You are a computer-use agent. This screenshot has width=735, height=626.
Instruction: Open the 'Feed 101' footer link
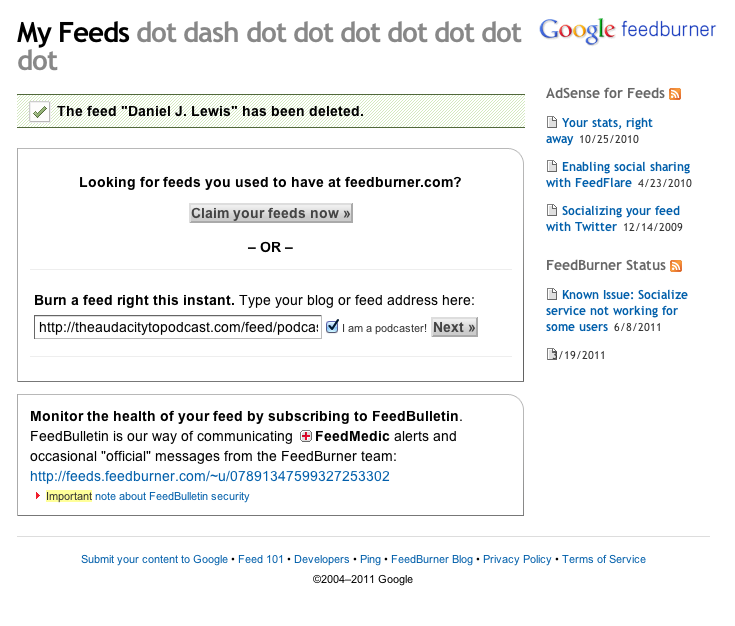click(x=261, y=560)
